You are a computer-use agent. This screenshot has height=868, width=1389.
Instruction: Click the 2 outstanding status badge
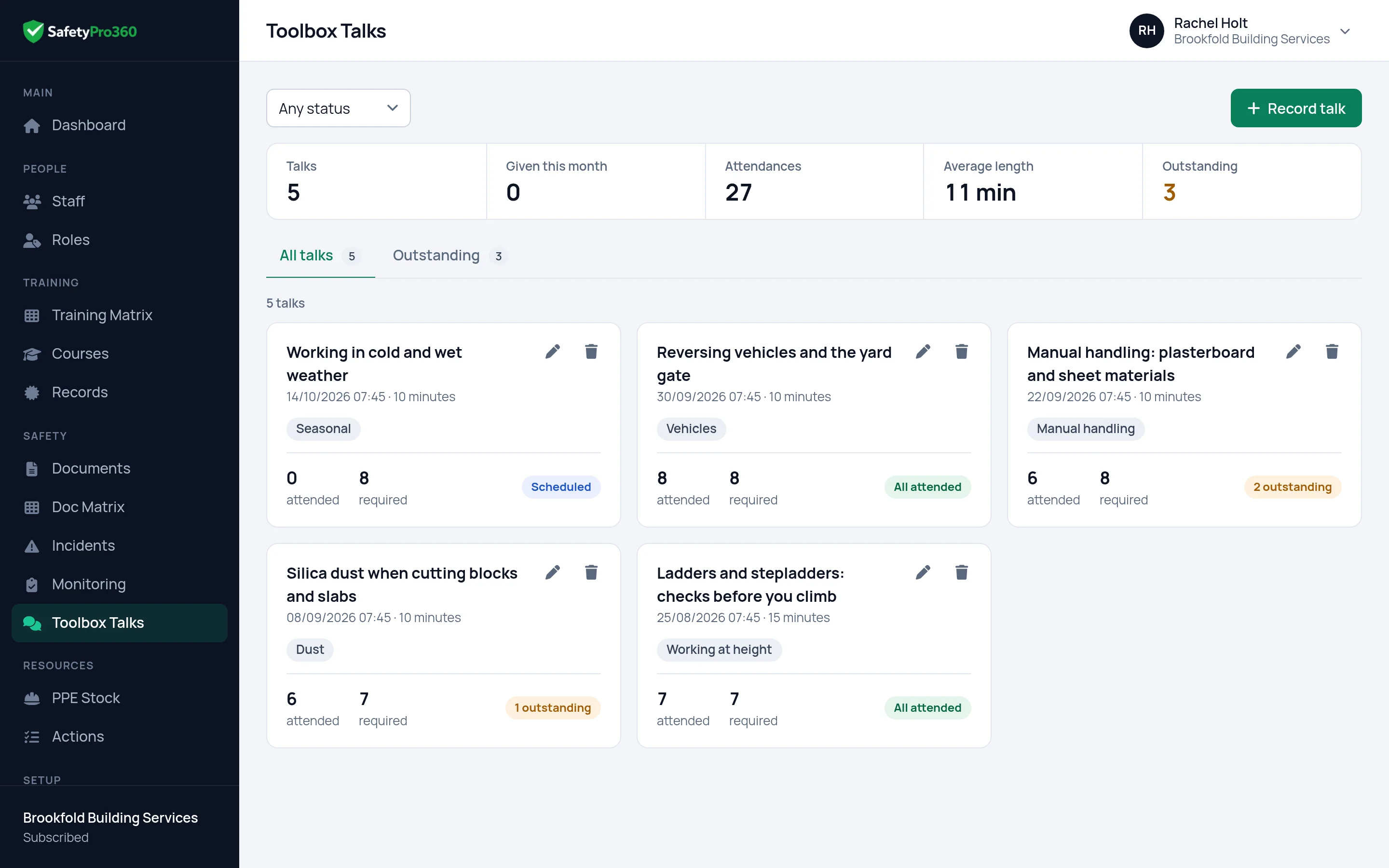pos(1292,487)
